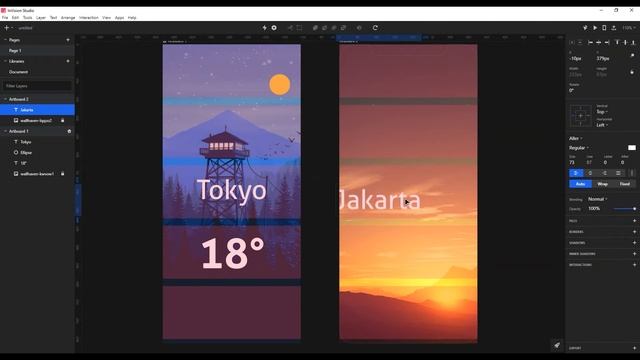
Task: Click the preview play button
Action: (x=595, y=28)
